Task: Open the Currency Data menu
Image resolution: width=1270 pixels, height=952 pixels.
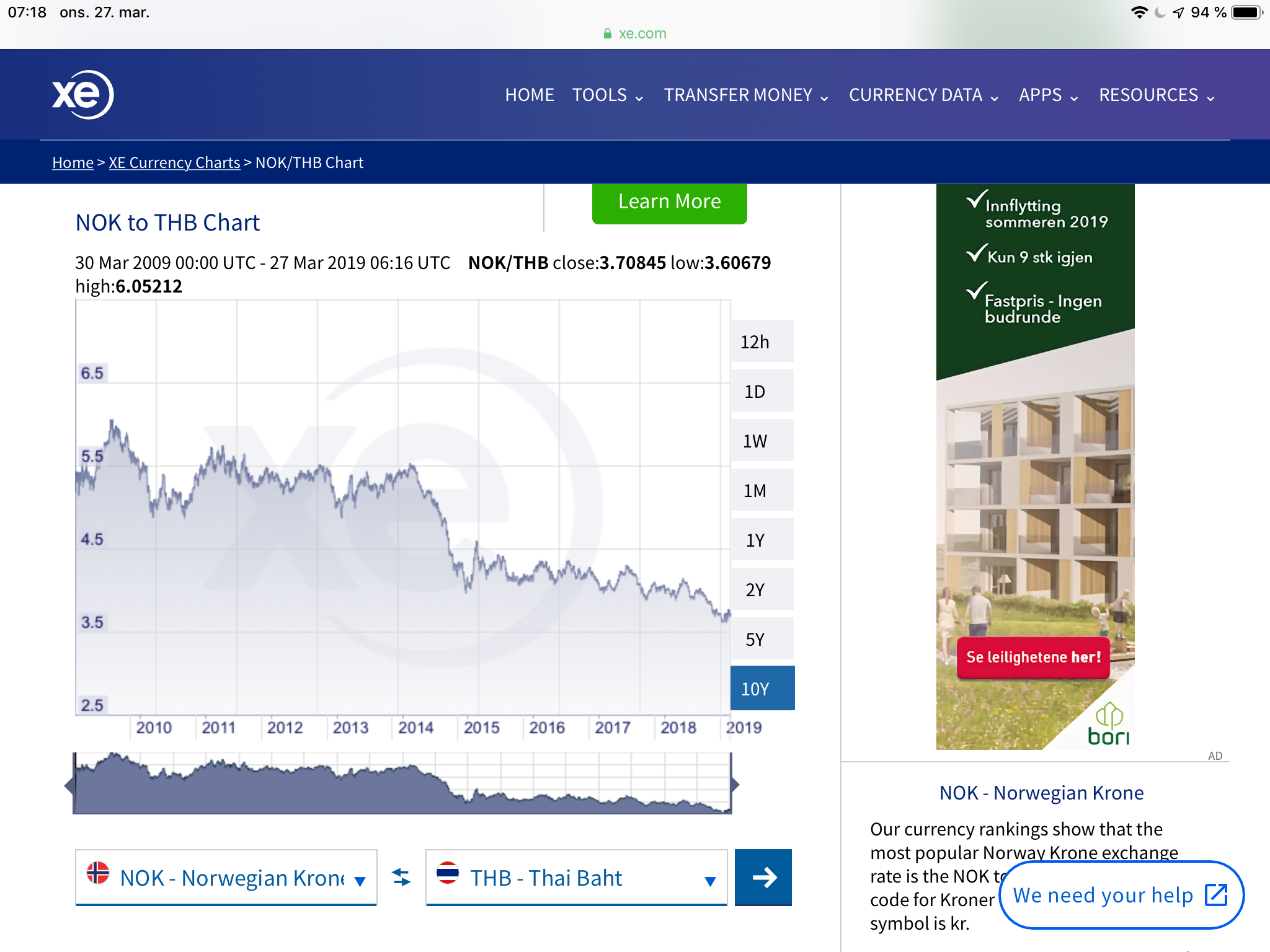Action: pos(923,95)
